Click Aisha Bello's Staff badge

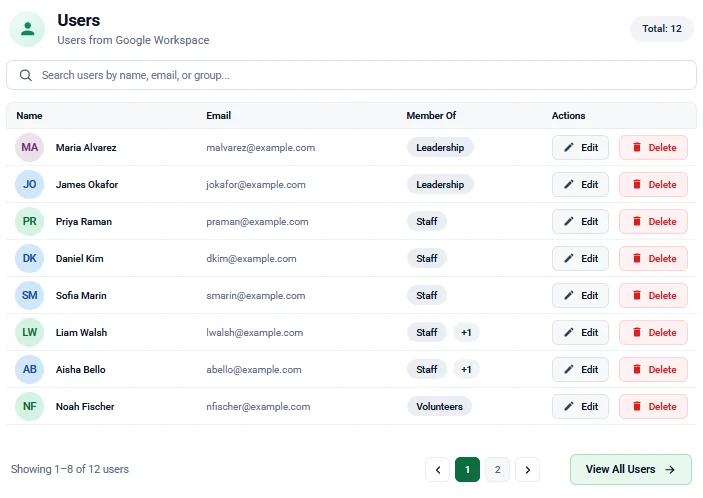(x=426, y=369)
